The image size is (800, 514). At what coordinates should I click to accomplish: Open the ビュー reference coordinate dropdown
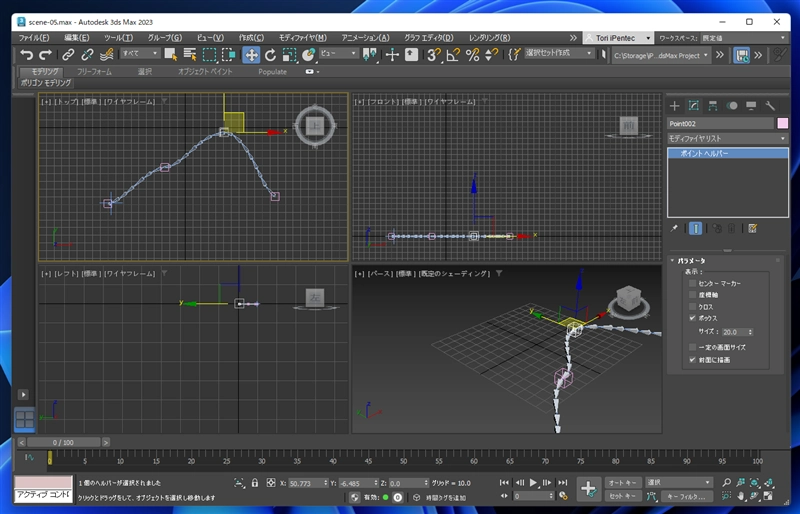coord(338,53)
